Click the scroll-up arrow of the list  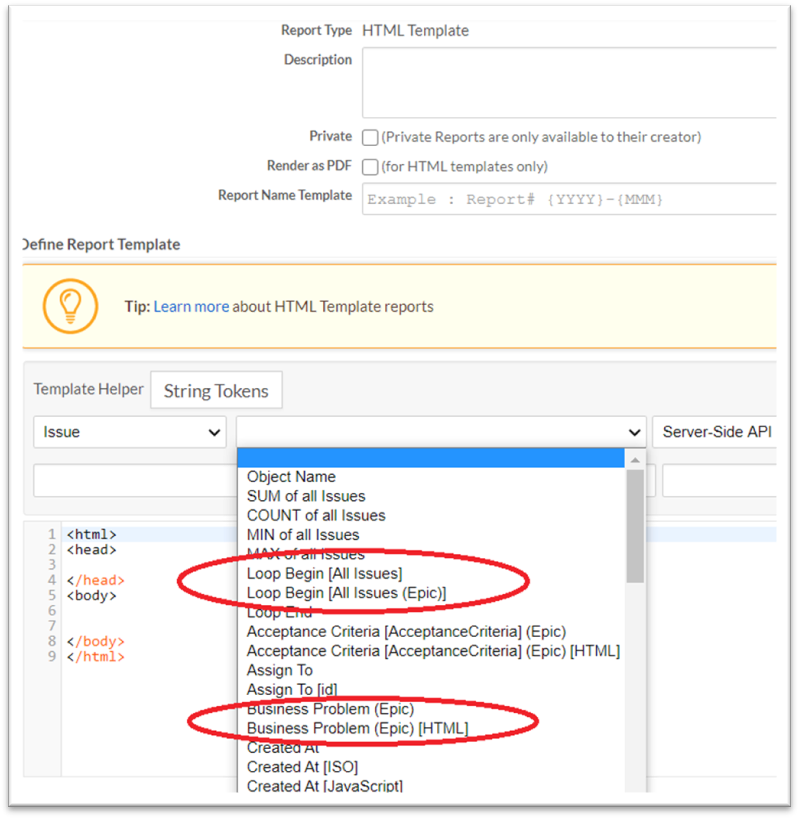(x=635, y=459)
